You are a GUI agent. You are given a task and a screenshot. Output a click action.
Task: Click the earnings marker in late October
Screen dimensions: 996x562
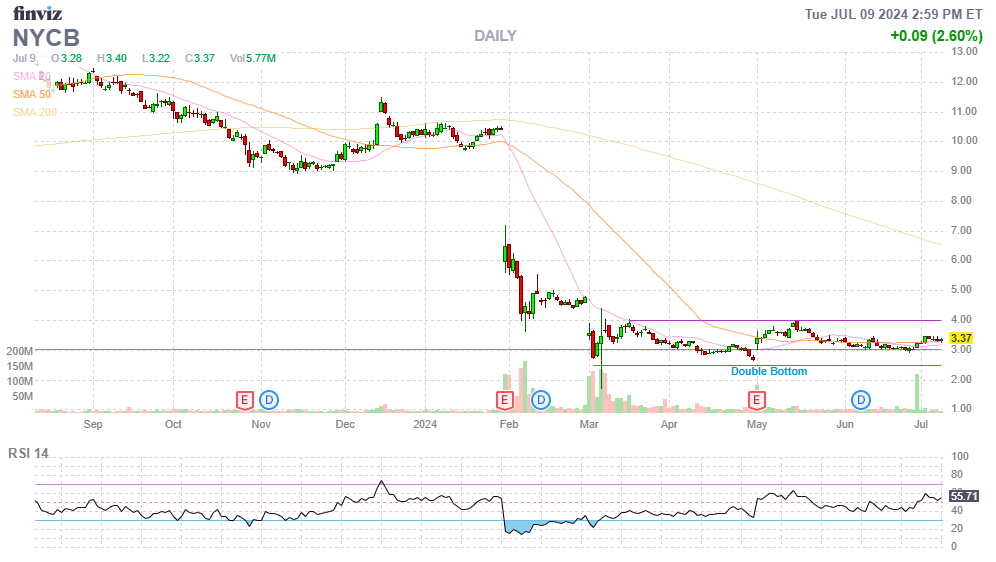click(244, 400)
